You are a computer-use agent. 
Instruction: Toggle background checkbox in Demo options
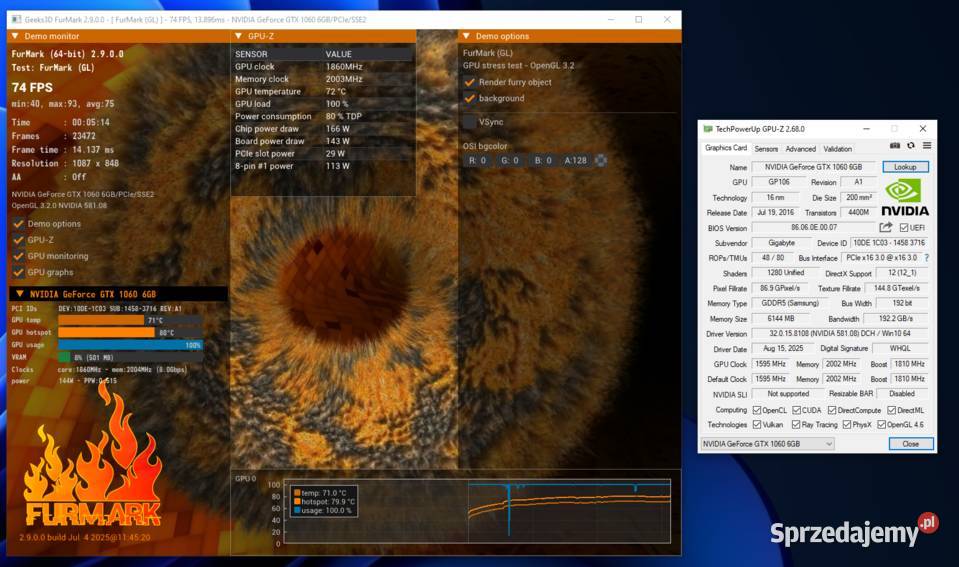coord(470,98)
